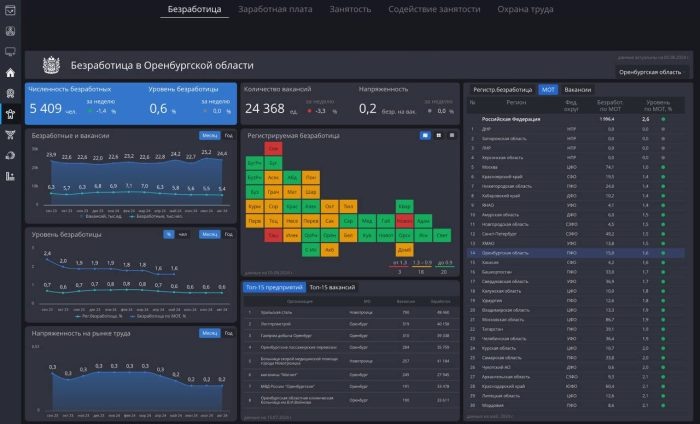700x424 pixels.
Task: Open the Оренбургская область region selector
Action: click(651, 72)
